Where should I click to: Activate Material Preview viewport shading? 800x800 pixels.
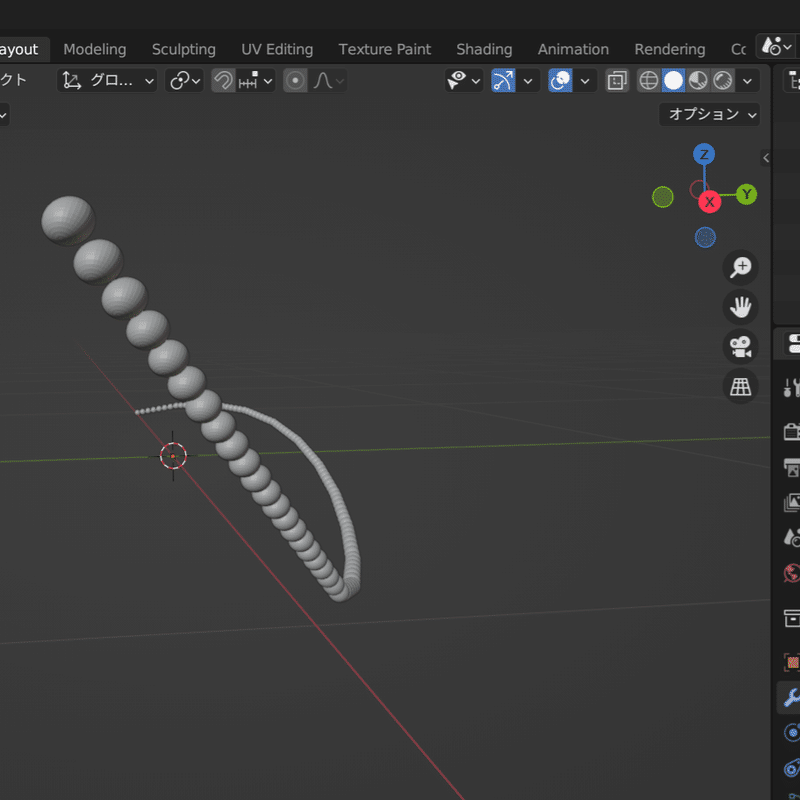tap(698, 81)
